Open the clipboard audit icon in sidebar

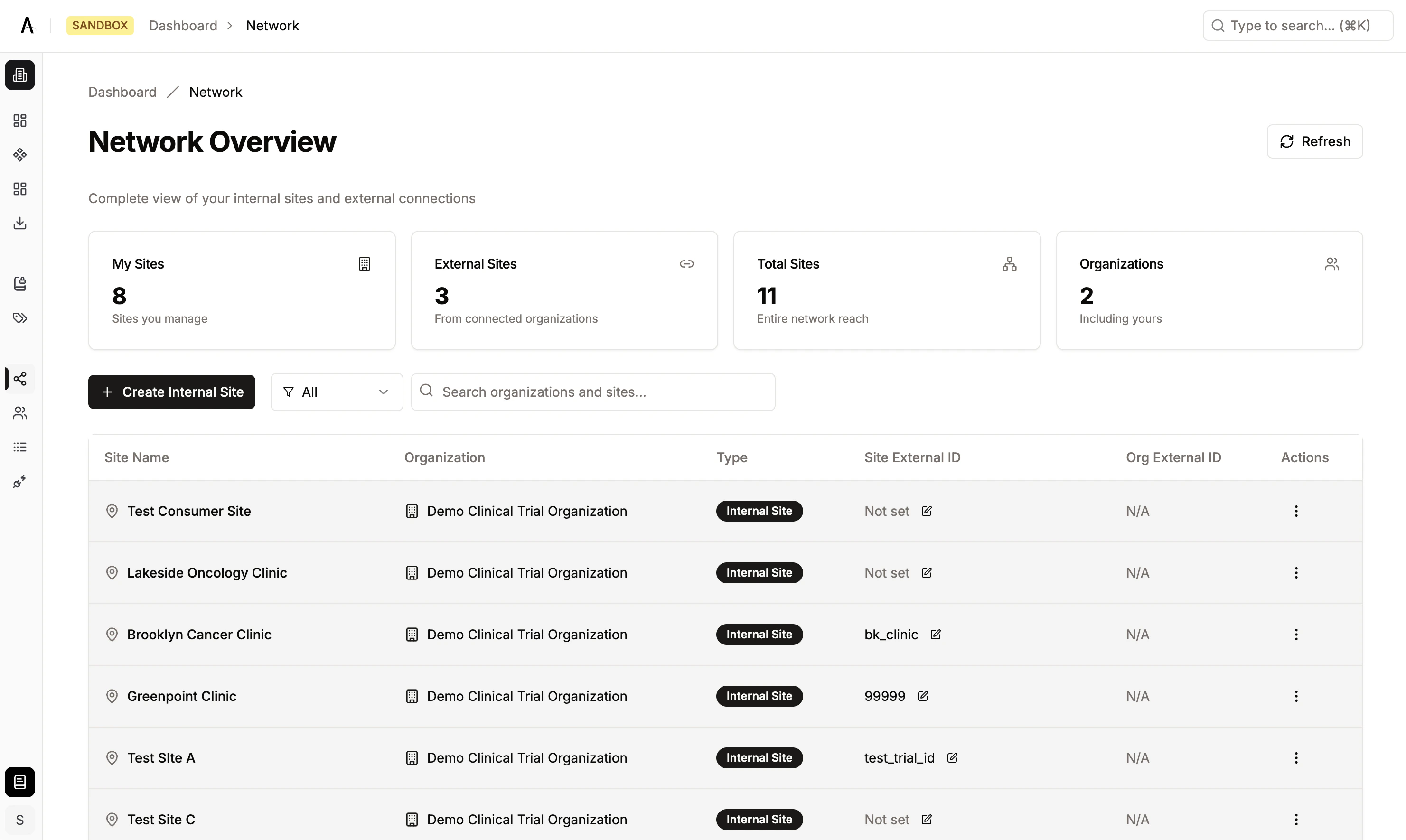[x=19, y=284]
